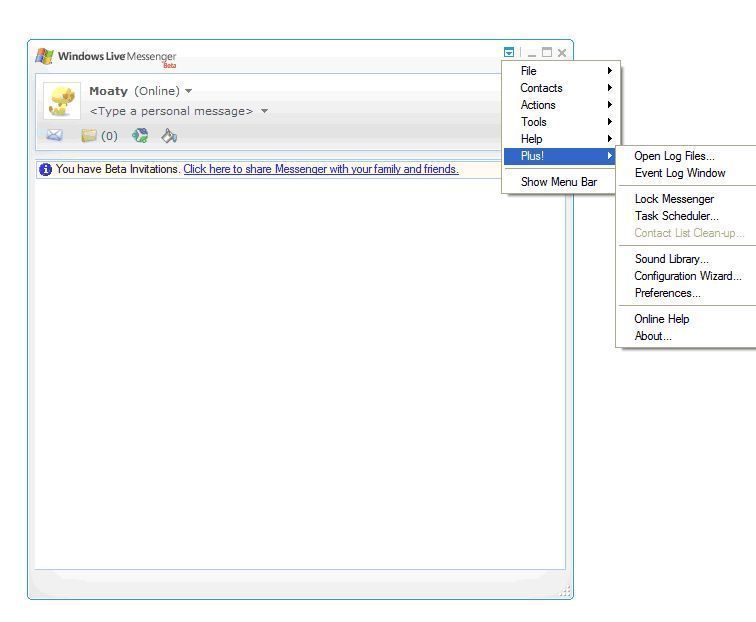Open Preferences... in Plus! submenu
This screenshot has height=622, width=756.
tap(667, 293)
